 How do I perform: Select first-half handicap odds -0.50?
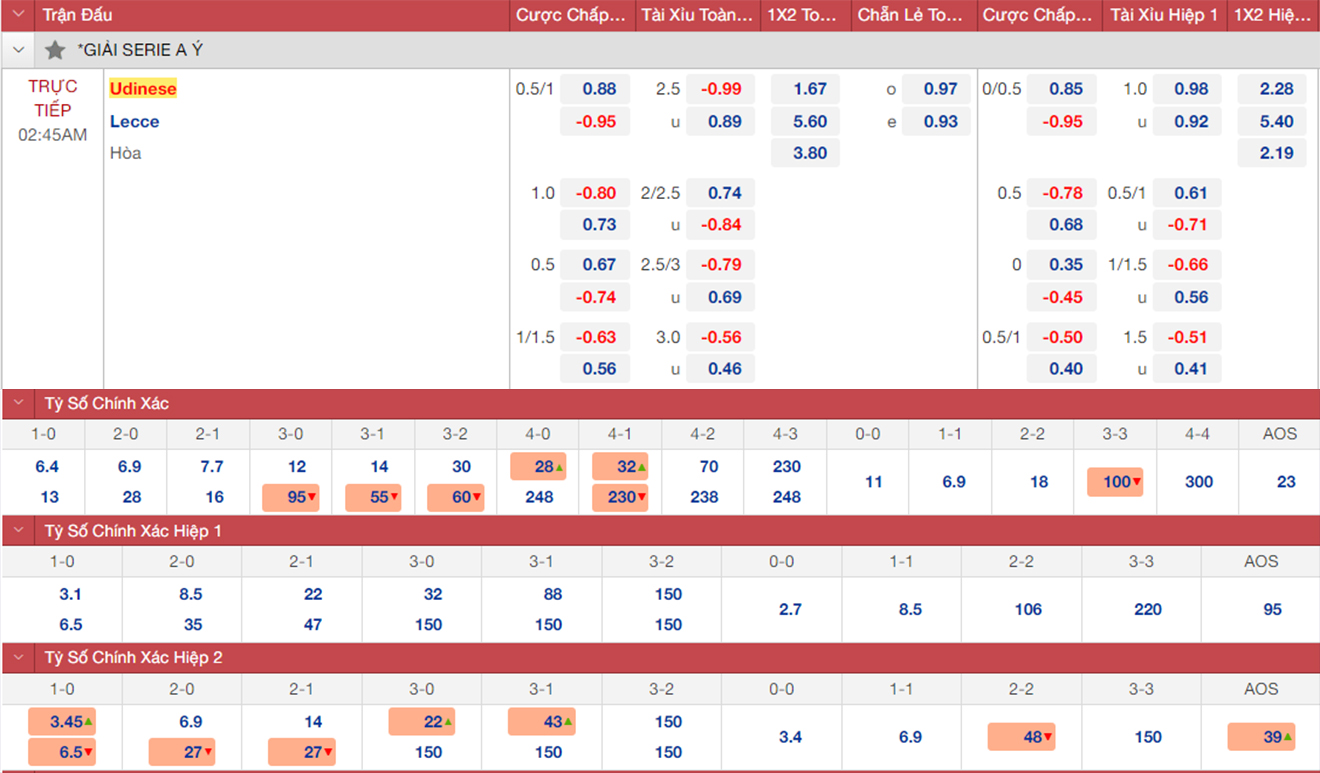(x=1061, y=337)
